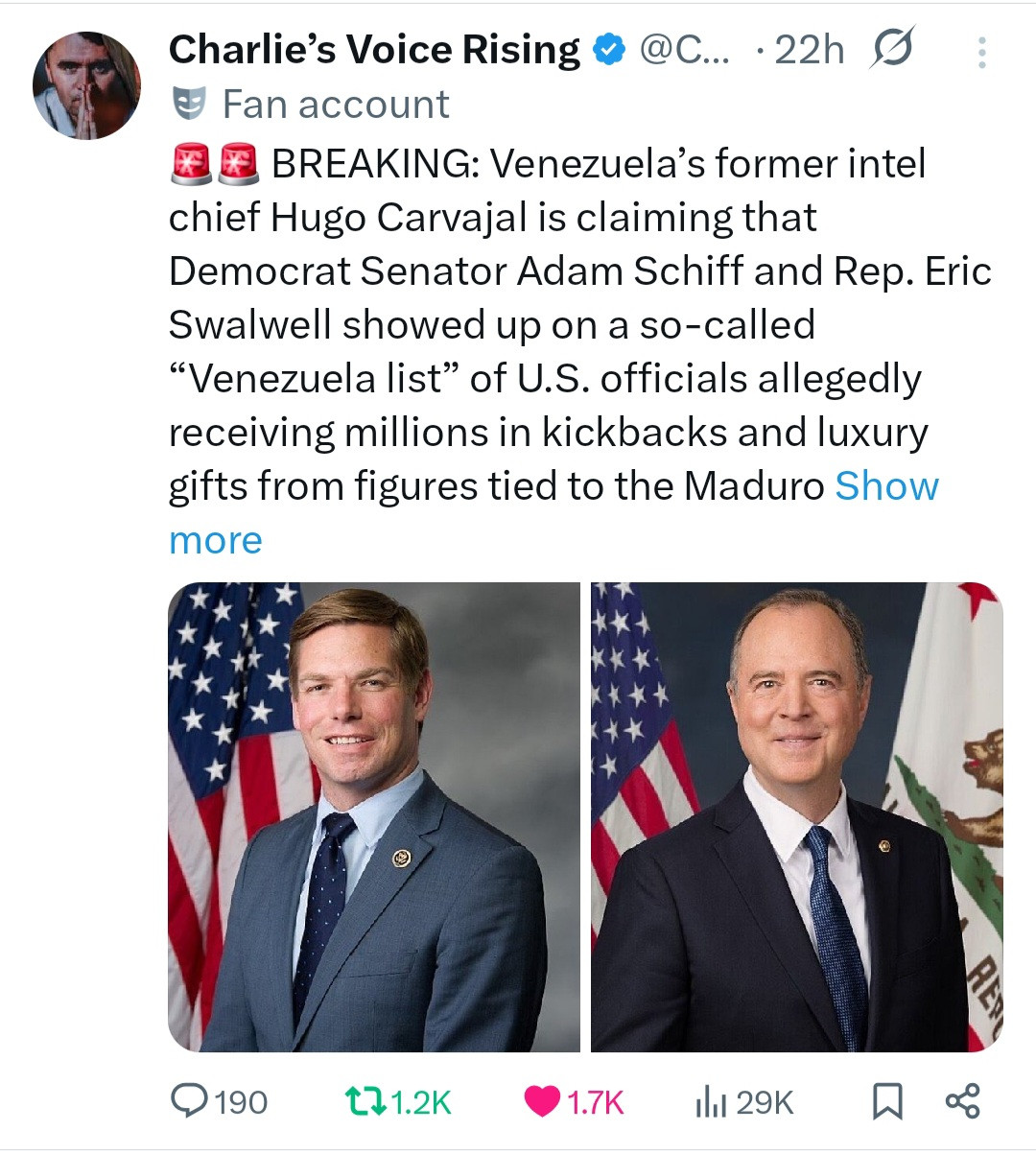Click the blue verified badge
This screenshot has width=1036, height=1154.
pyautogui.click(x=609, y=50)
